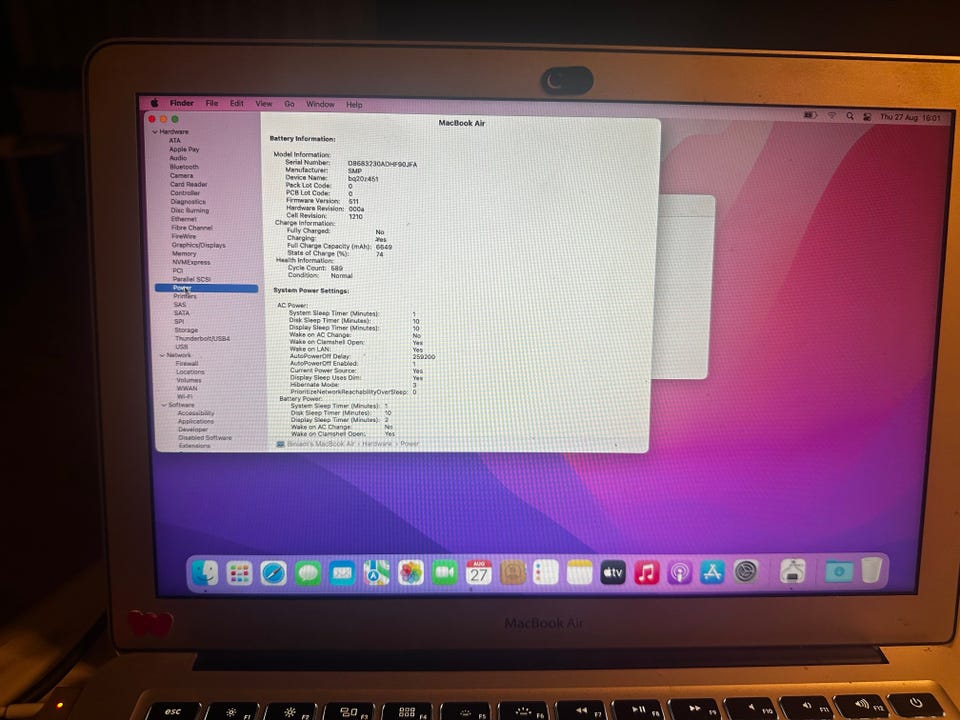
Task: Select Printers in sidebar
Action: point(185,296)
